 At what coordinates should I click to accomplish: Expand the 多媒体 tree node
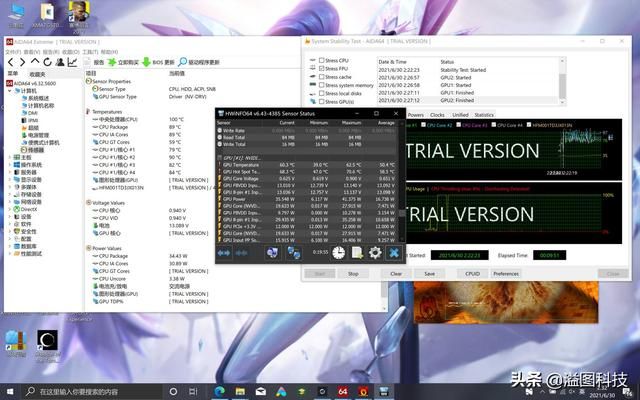tap(10, 187)
